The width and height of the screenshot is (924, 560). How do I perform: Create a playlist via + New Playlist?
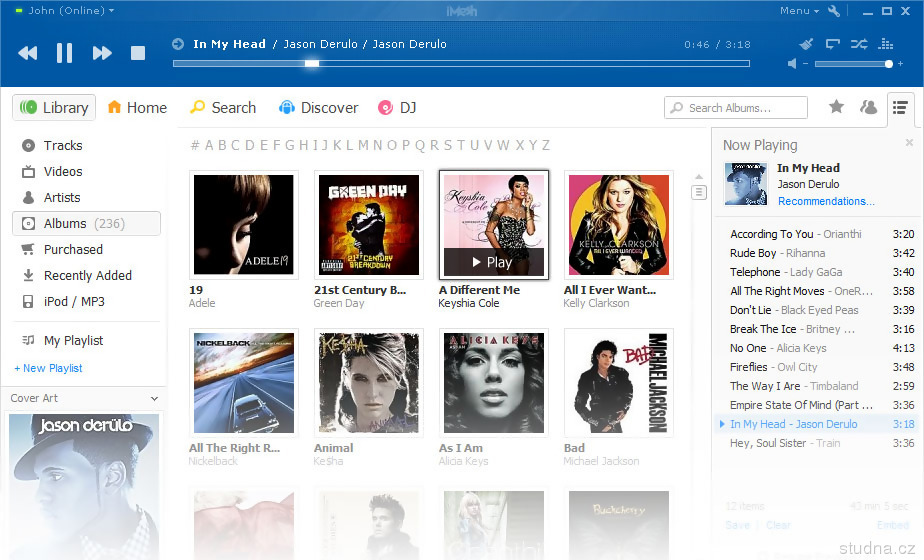pos(48,368)
